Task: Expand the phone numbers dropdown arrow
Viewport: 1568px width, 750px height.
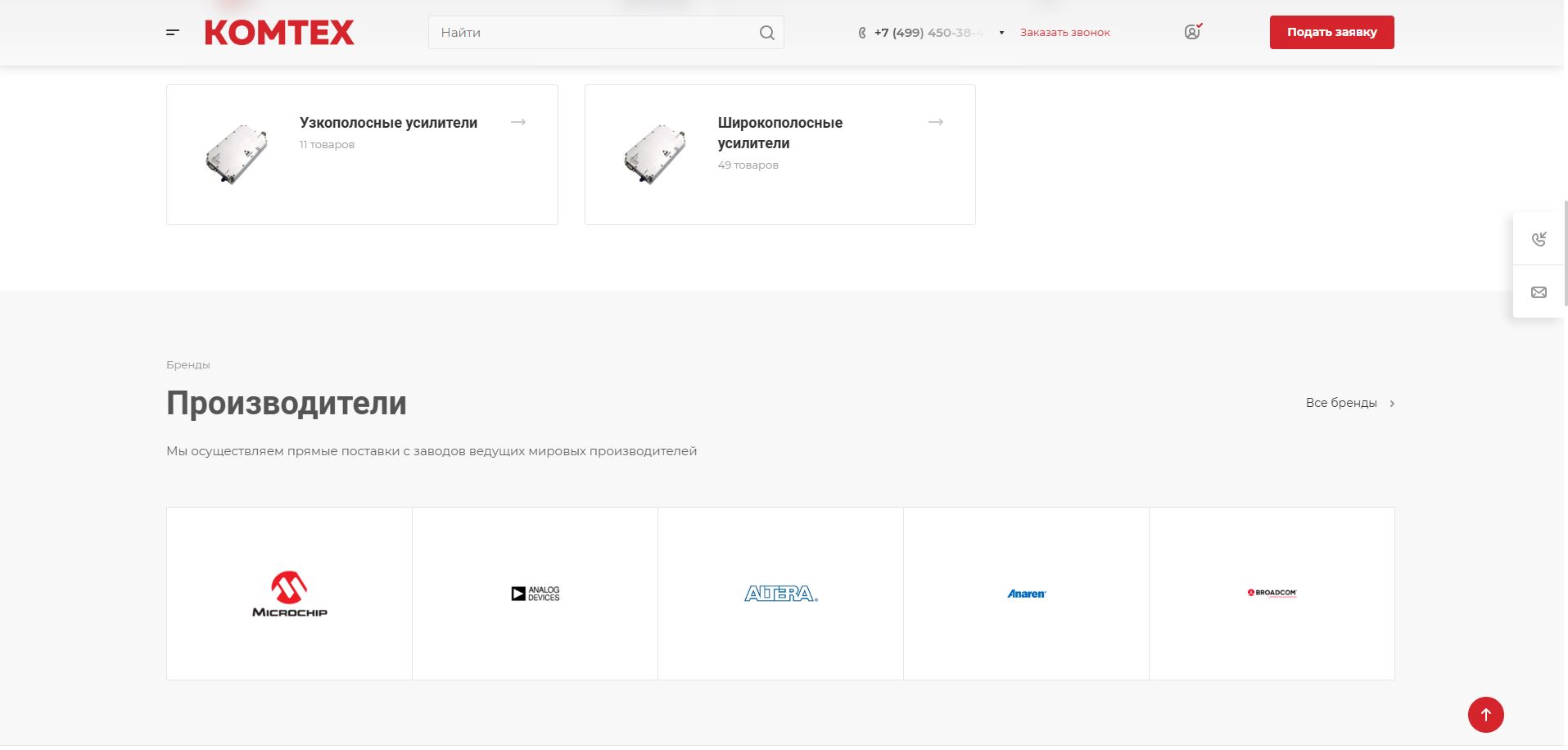Action: pyautogui.click(x=1001, y=33)
